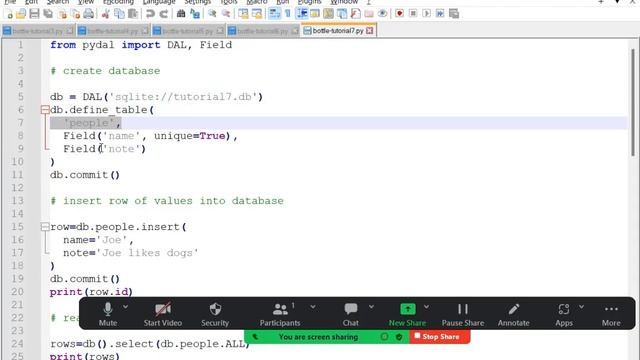640x360 pixels.
Task: Pause Share in Zoom toolbar
Action: pyautogui.click(x=463, y=314)
